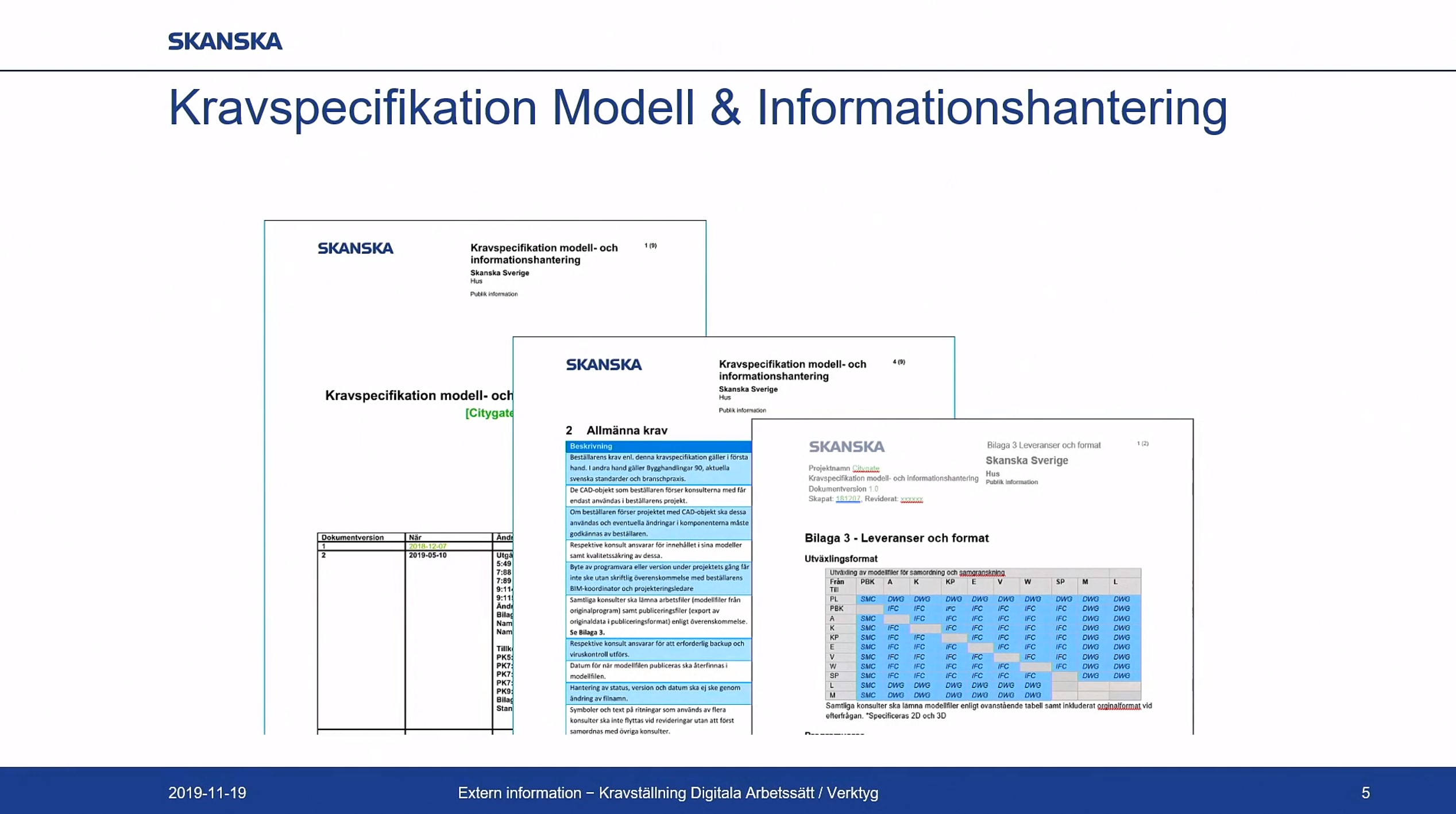Click the footer date '2019-11-19'
This screenshot has width=1456, height=814.
(x=207, y=793)
